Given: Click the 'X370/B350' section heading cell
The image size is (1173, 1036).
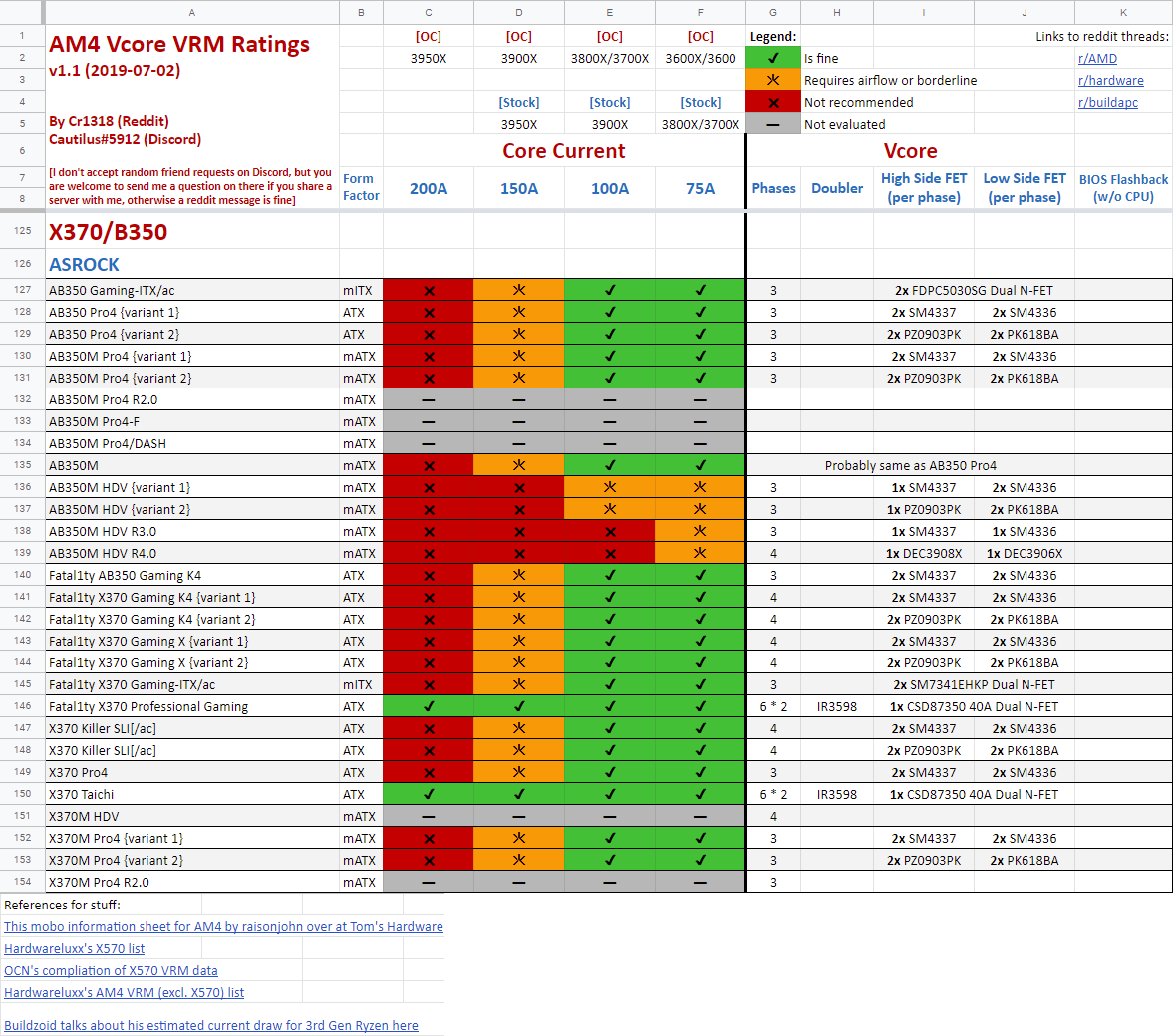Looking at the screenshot, I should click(x=192, y=232).
